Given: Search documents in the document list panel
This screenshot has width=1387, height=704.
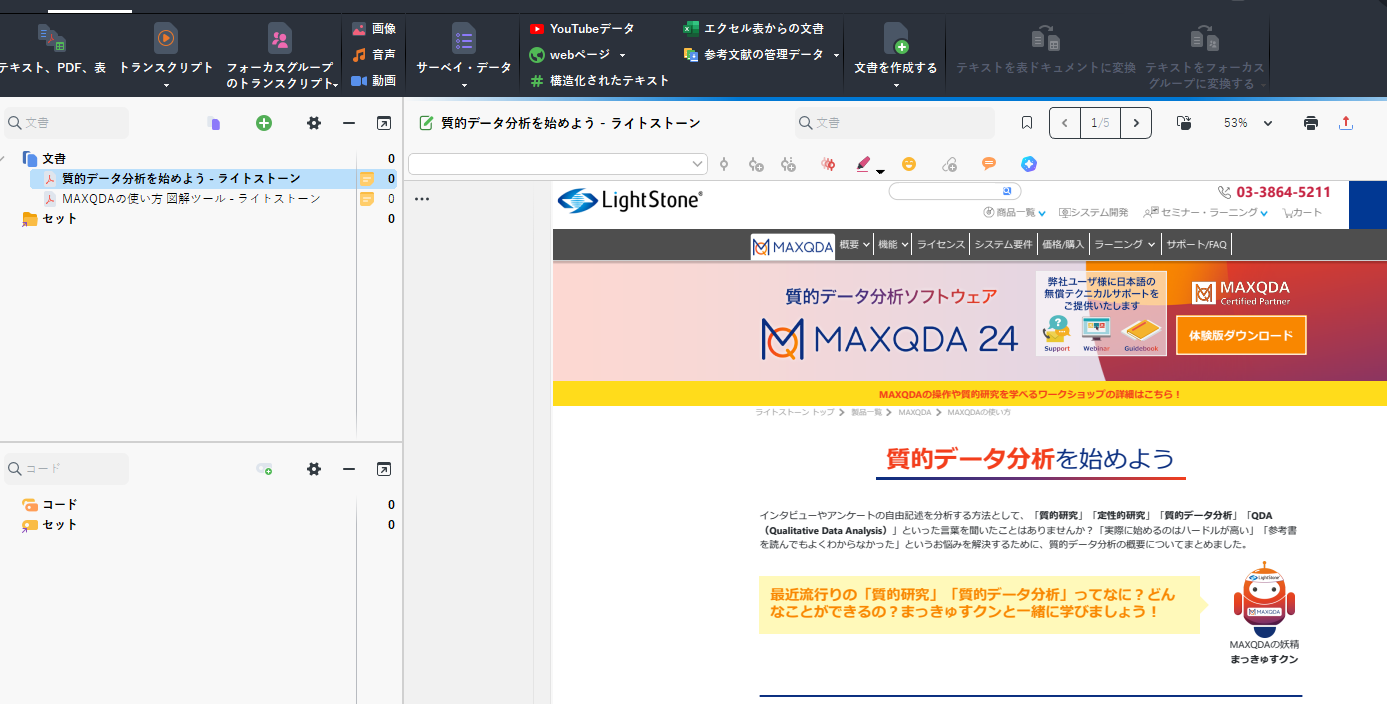Looking at the screenshot, I should coord(67,123).
